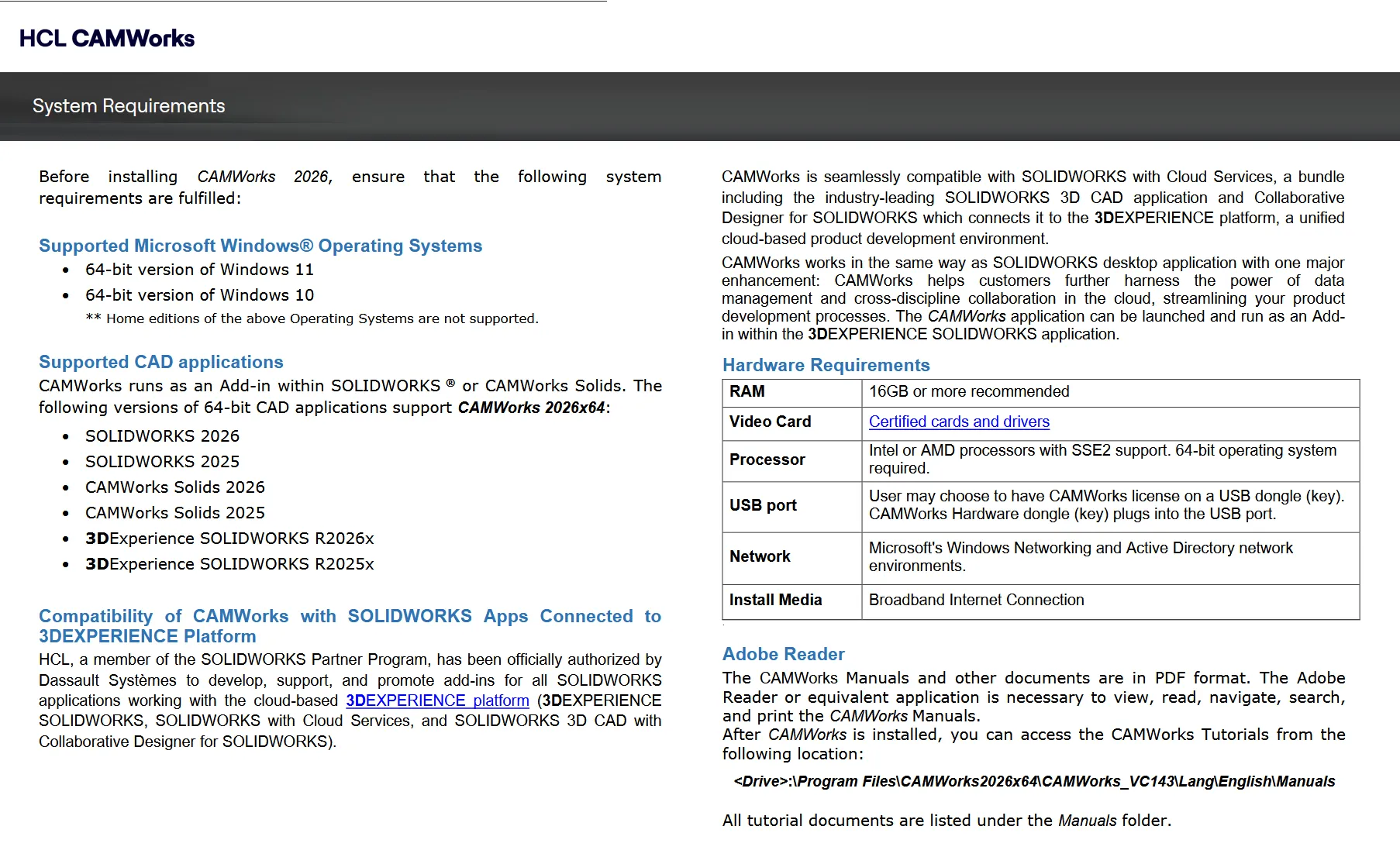
Task: Click the Compatibility of CAMWorks with SOLIDWORKS heading
Action: (x=350, y=626)
